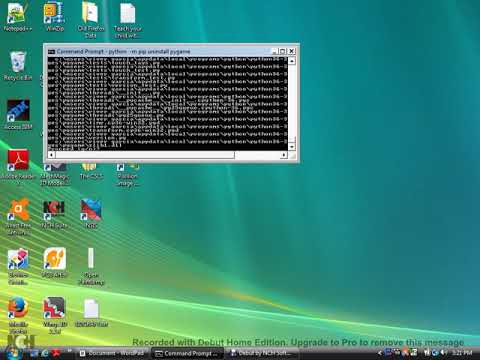Close the Command Prompt window
Image resolution: width=480 pixels, height=360 pixels.
click(x=291, y=51)
